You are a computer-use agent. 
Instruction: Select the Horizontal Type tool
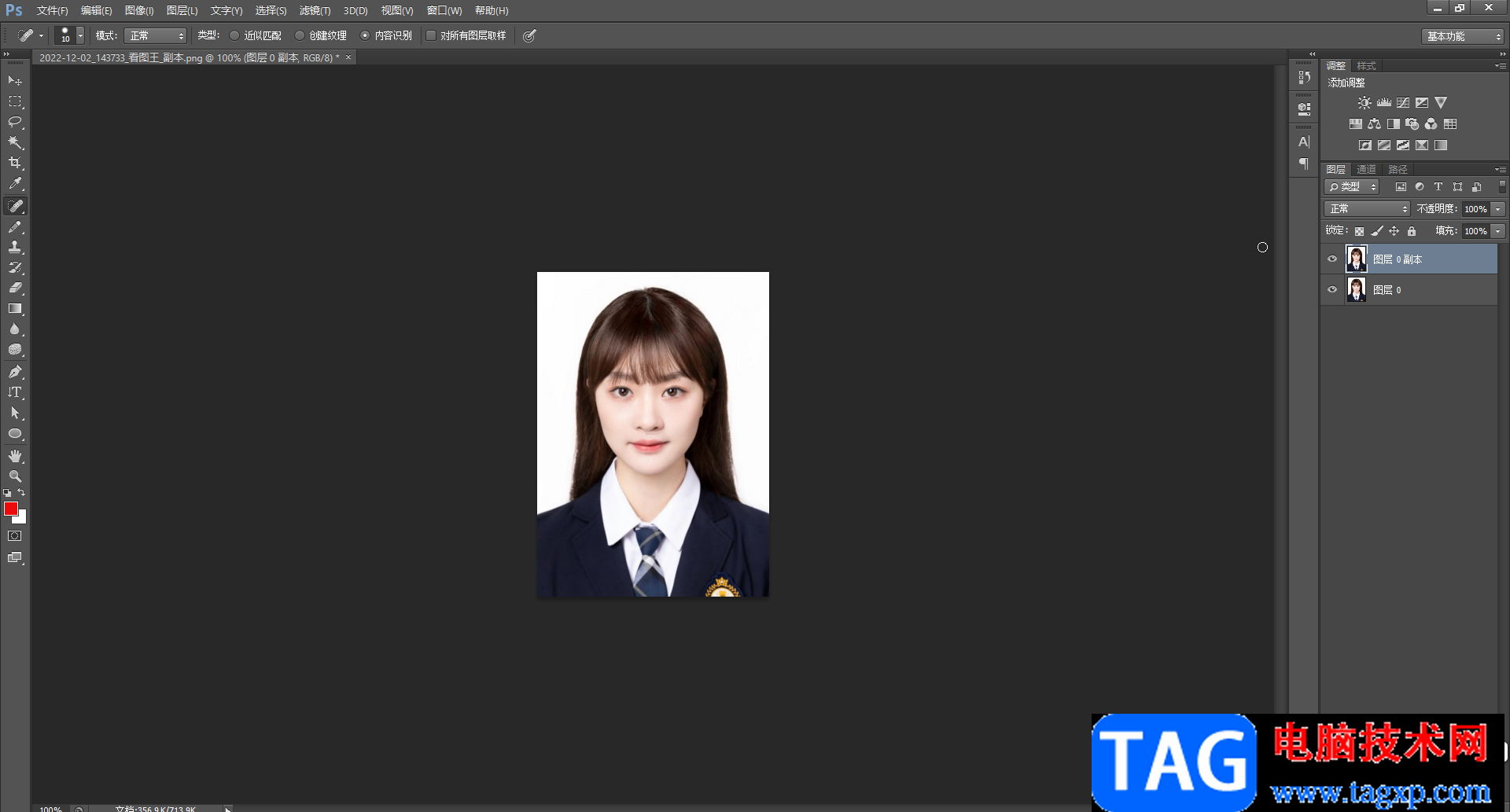[x=15, y=392]
